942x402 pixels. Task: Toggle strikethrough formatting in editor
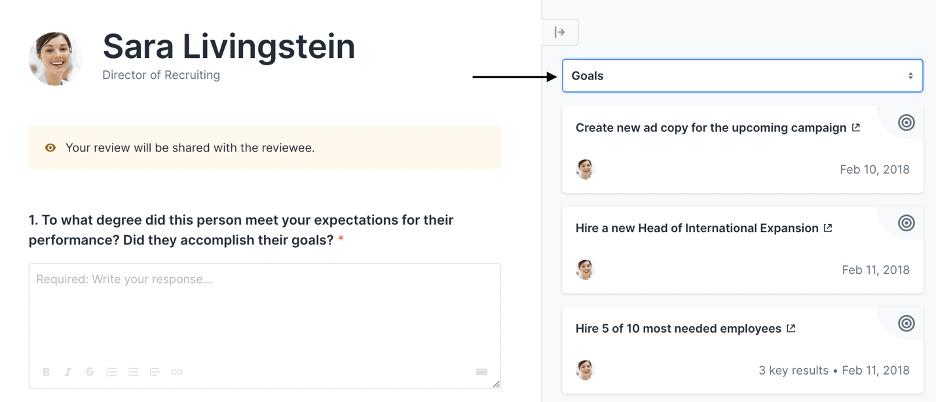[x=90, y=372]
